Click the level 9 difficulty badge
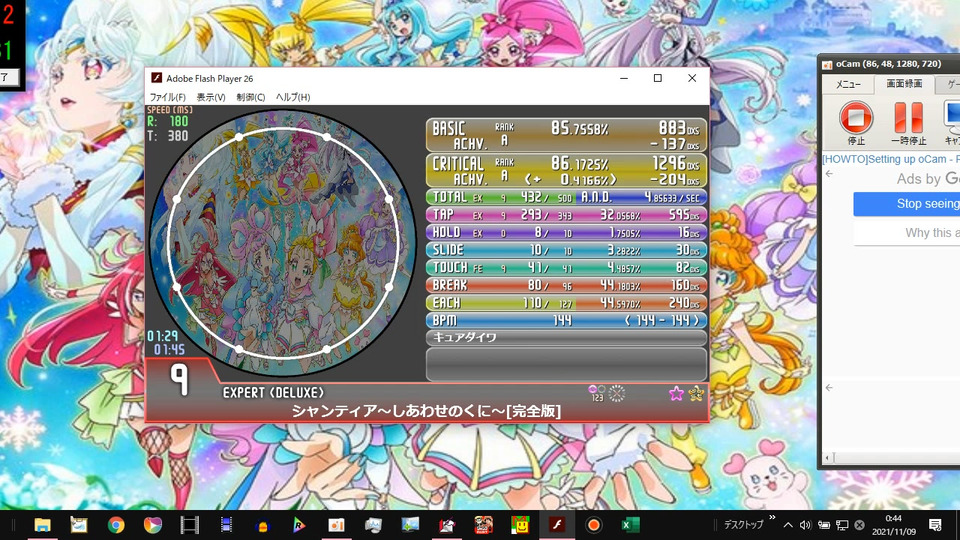Image resolution: width=960 pixels, height=540 pixels. coord(179,380)
